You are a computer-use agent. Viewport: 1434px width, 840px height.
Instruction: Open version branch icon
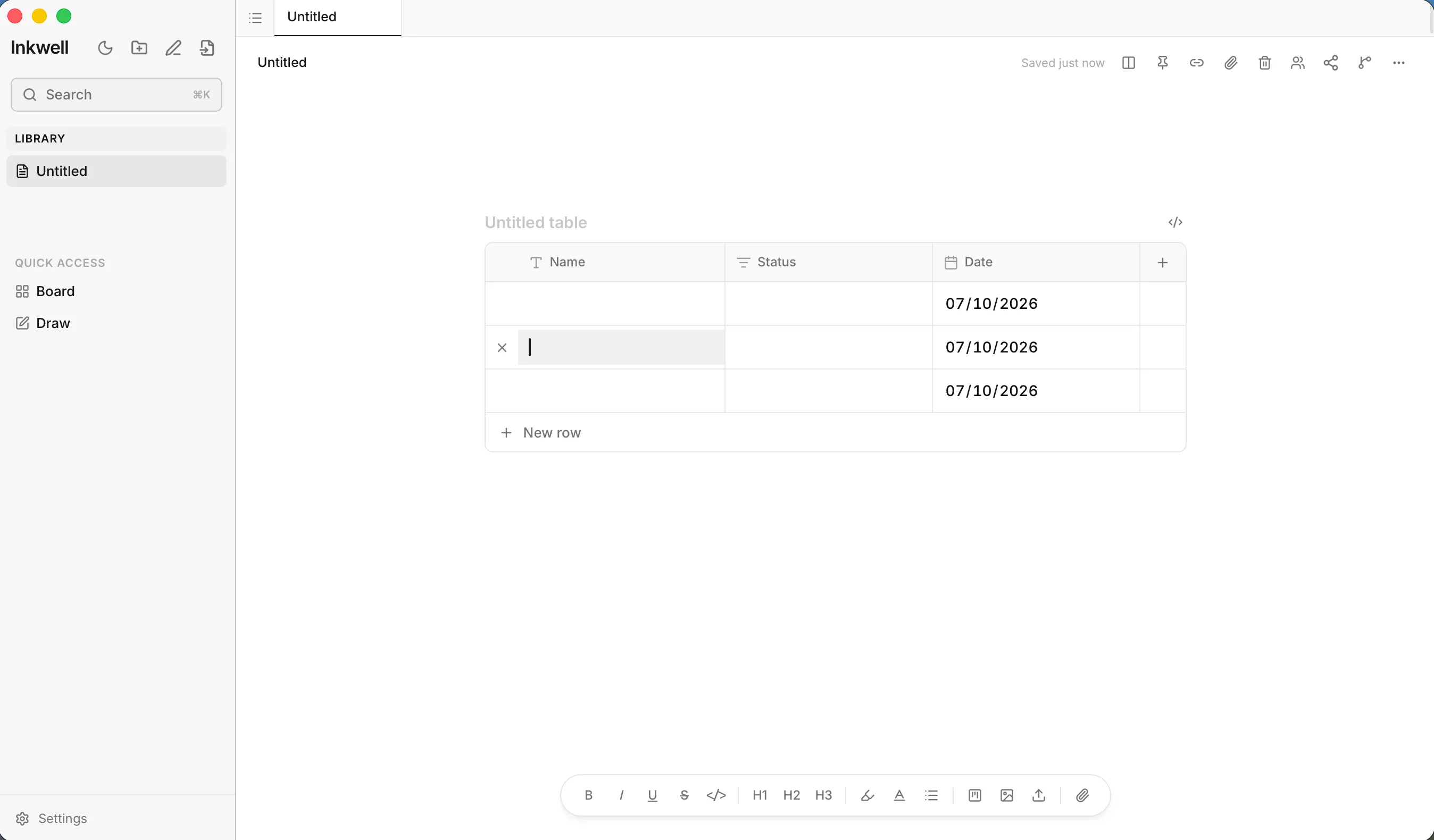tap(1364, 63)
